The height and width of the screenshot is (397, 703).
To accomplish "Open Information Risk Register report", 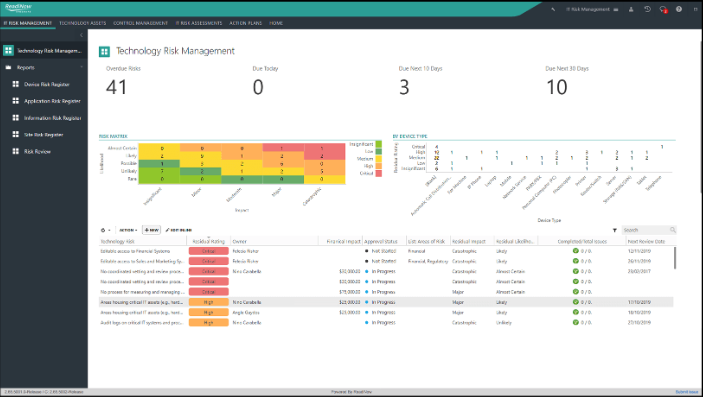I will click(52, 118).
